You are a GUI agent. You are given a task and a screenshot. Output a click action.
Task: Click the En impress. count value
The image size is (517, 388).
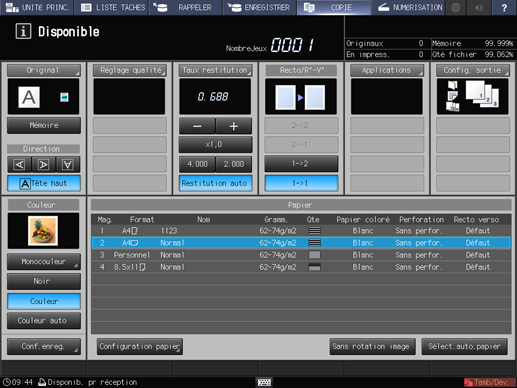tap(421, 54)
